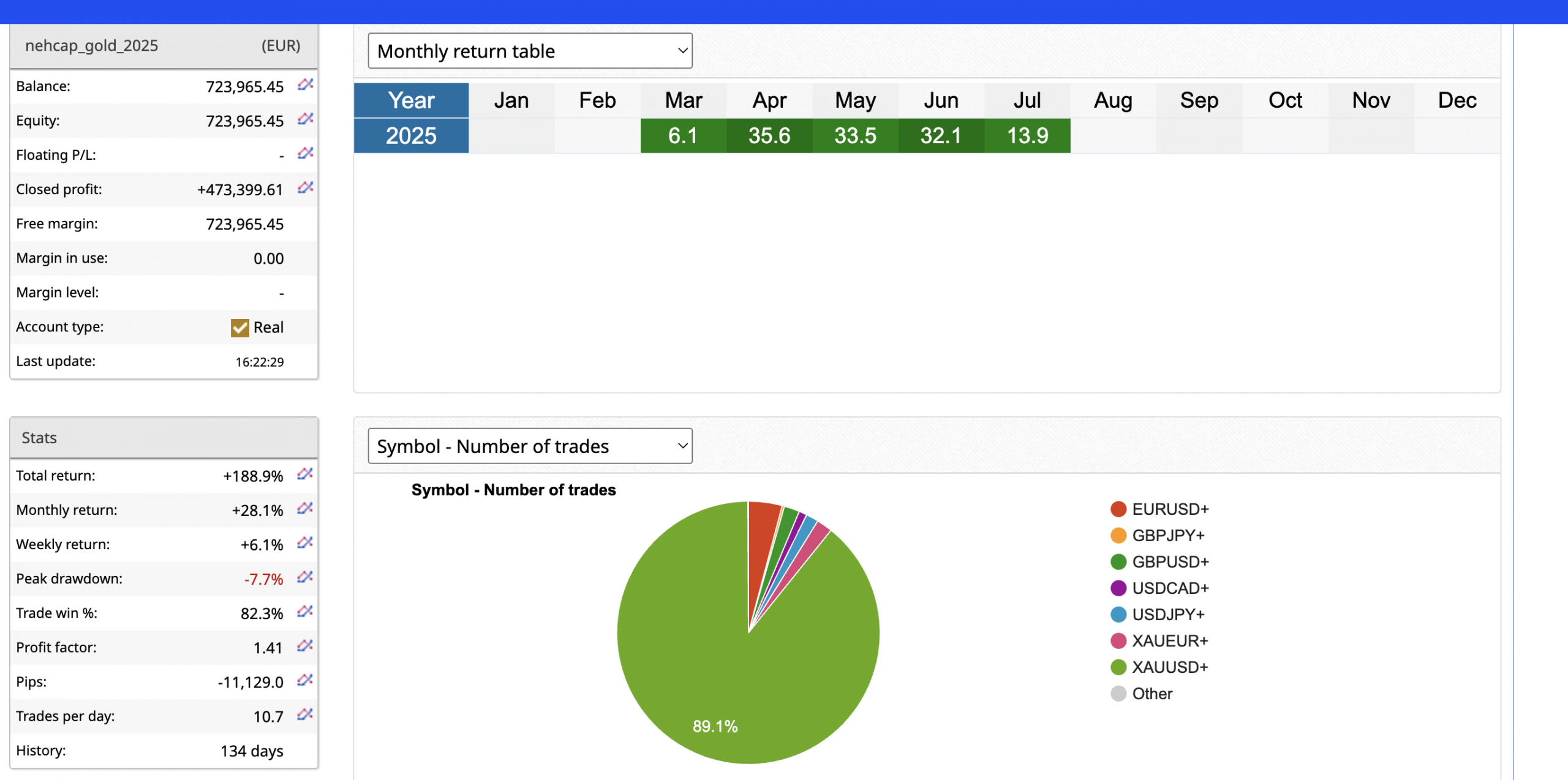Viewport: 1568px width, 780px height.
Task: Click the July 13.9 return cell
Action: 1027,135
